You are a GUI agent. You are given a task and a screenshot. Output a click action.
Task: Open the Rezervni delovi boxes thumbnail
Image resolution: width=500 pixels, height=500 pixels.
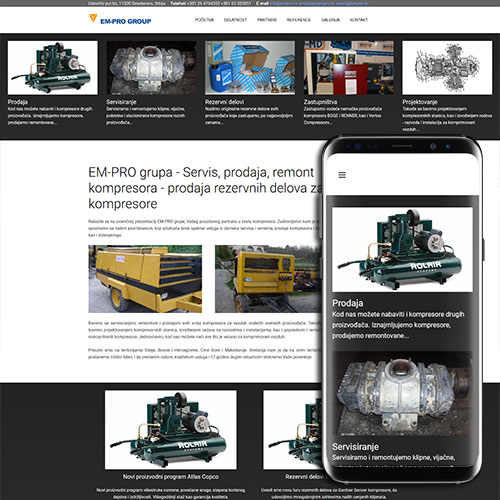coord(250,68)
